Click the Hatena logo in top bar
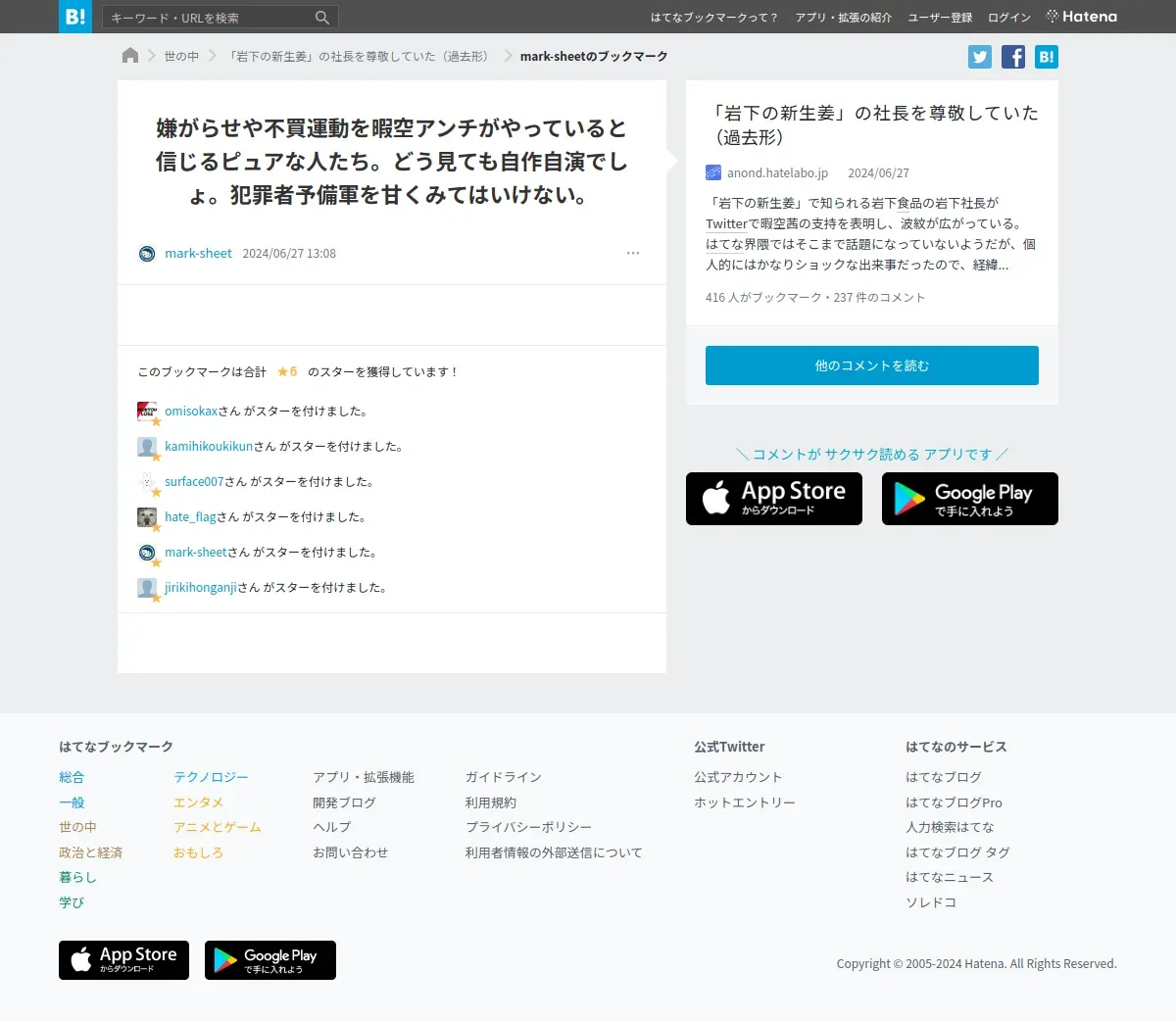The height and width of the screenshot is (1021, 1176). click(x=1082, y=17)
